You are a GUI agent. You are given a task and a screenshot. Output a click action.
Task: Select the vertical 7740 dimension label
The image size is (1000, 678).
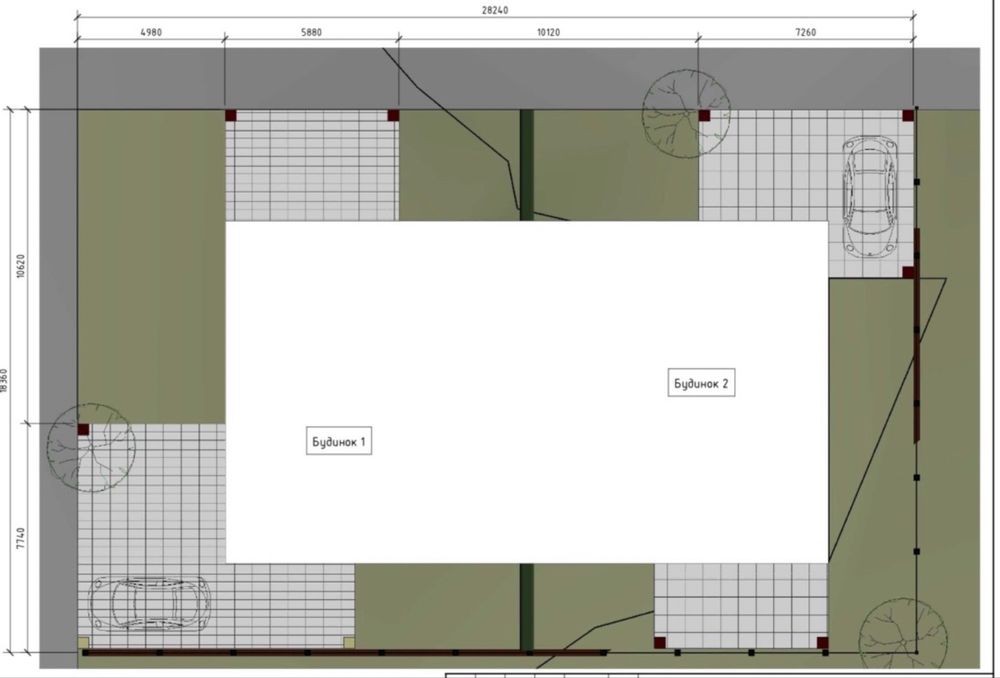coord(20,547)
